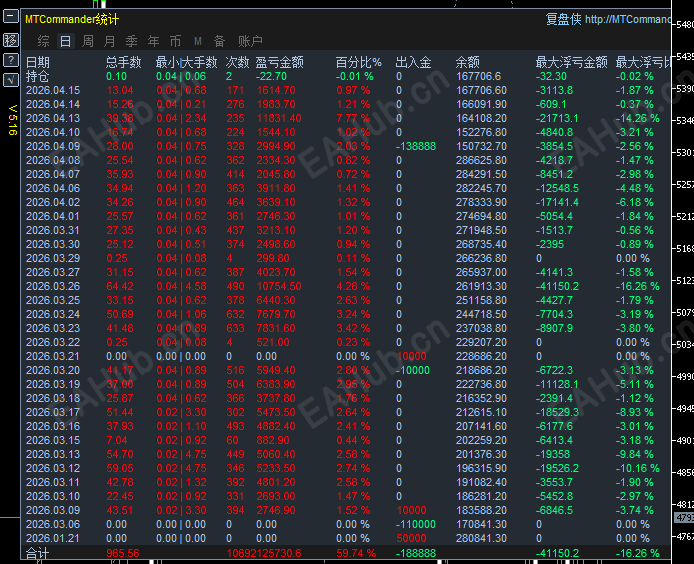Click the -188888 total deposit figure
This screenshot has height=564, width=694.
coord(416,553)
